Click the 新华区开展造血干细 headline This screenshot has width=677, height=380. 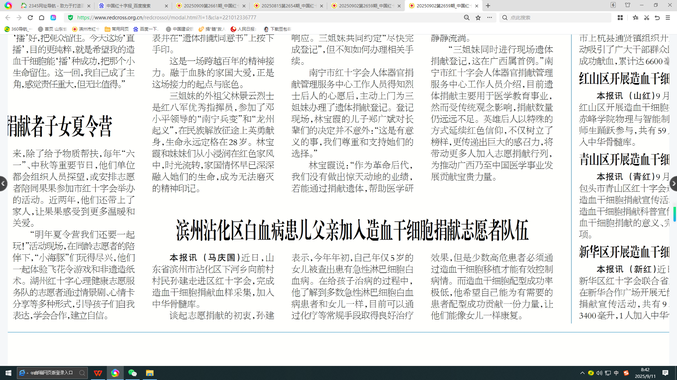(624, 252)
